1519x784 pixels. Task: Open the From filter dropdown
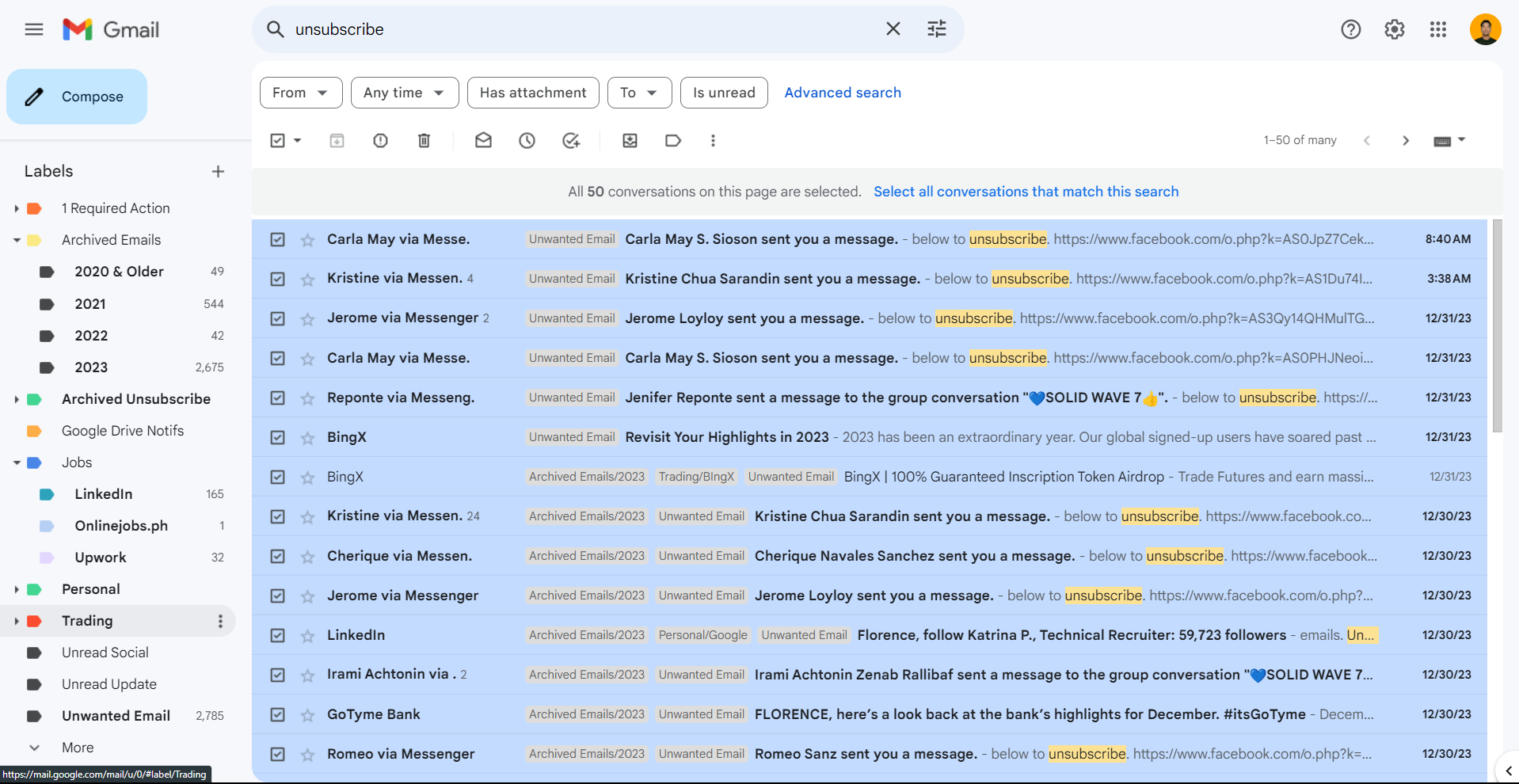coord(301,93)
